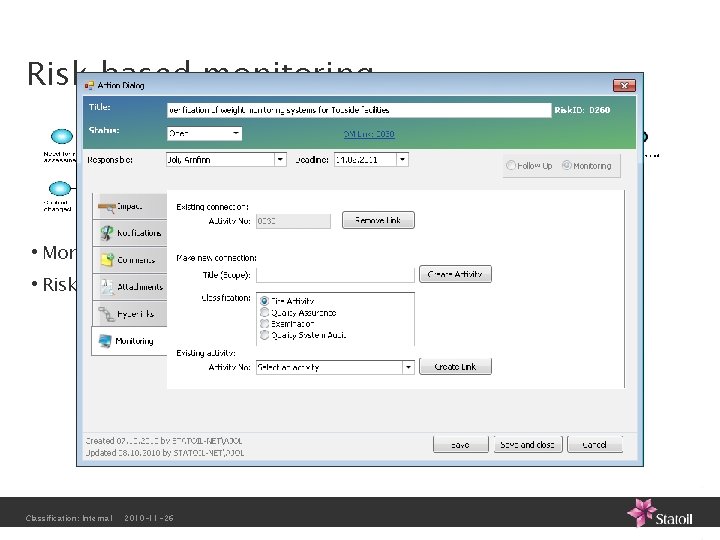The height and width of the screenshot is (540, 720).
Task: Open the Deadline date picker arrow
Action: coord(402,160)
